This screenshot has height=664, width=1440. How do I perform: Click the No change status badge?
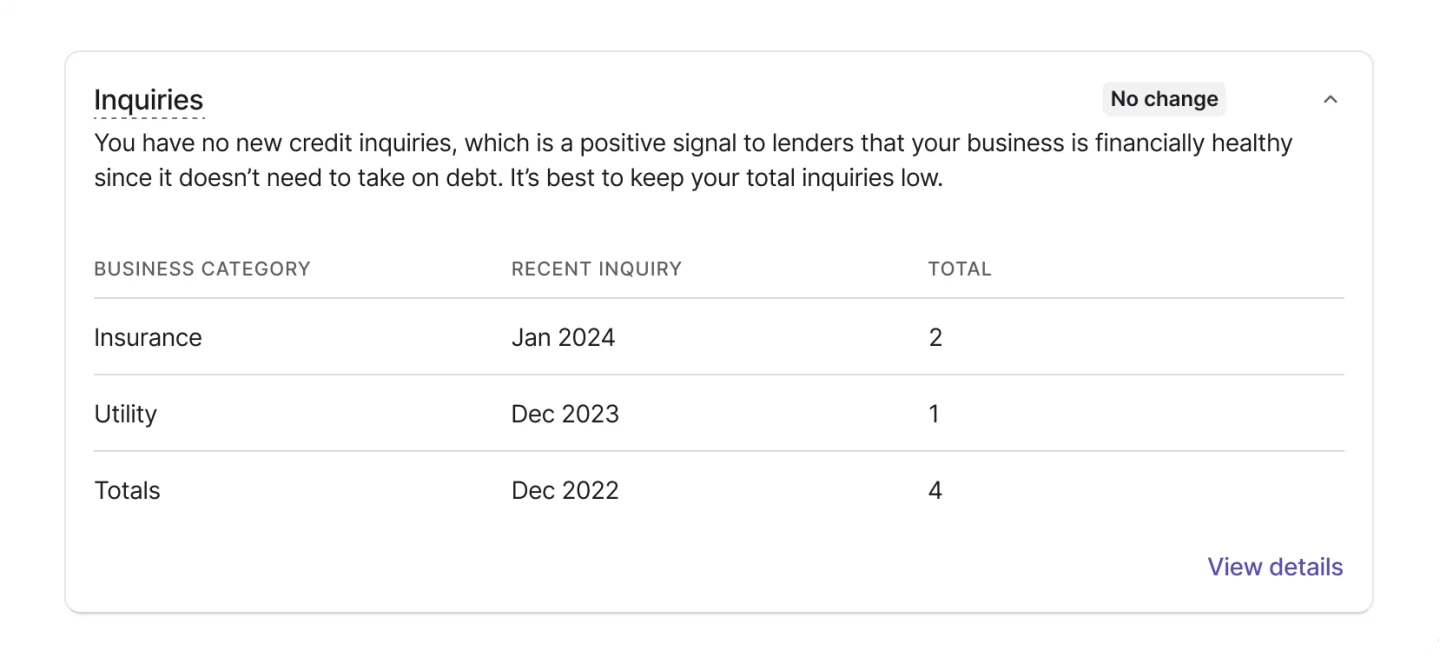(x=1164, y=99)
